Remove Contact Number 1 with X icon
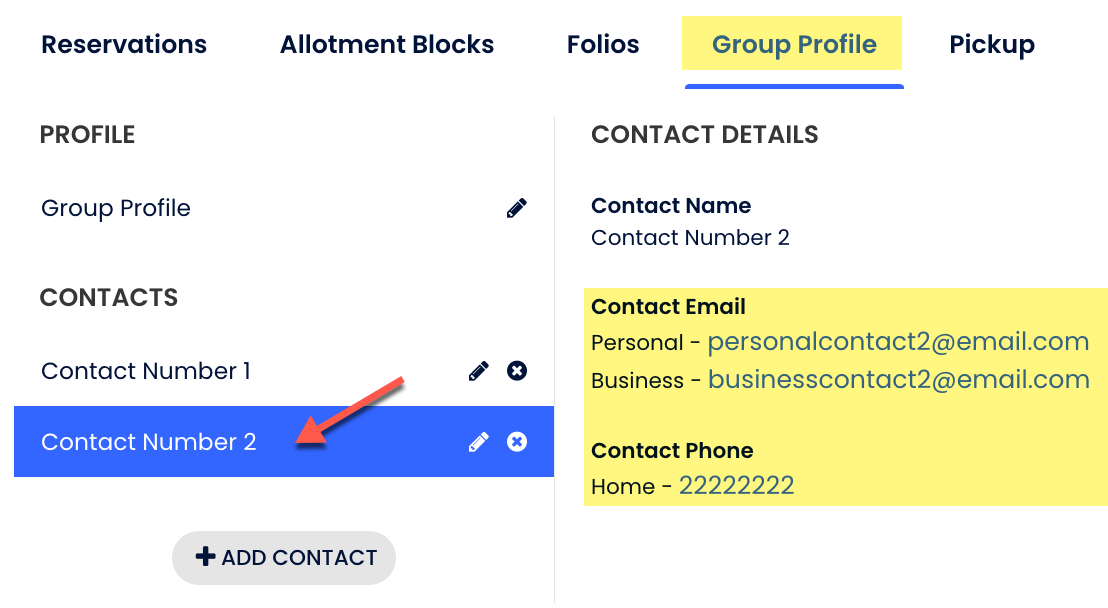This screenshot has height=608, width=1108. point(517,371)
